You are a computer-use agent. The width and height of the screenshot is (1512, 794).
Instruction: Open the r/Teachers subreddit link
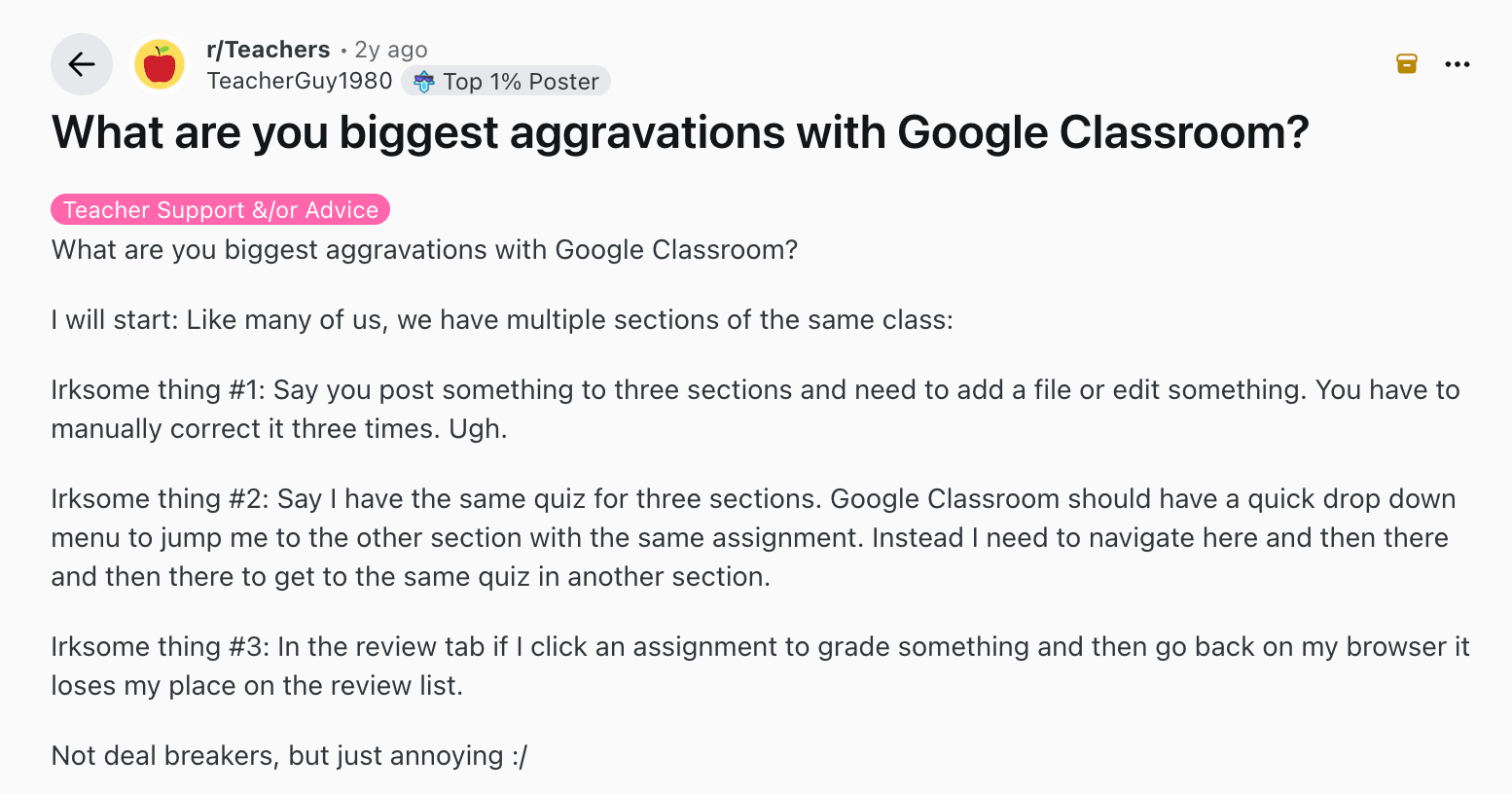[269, 50]
